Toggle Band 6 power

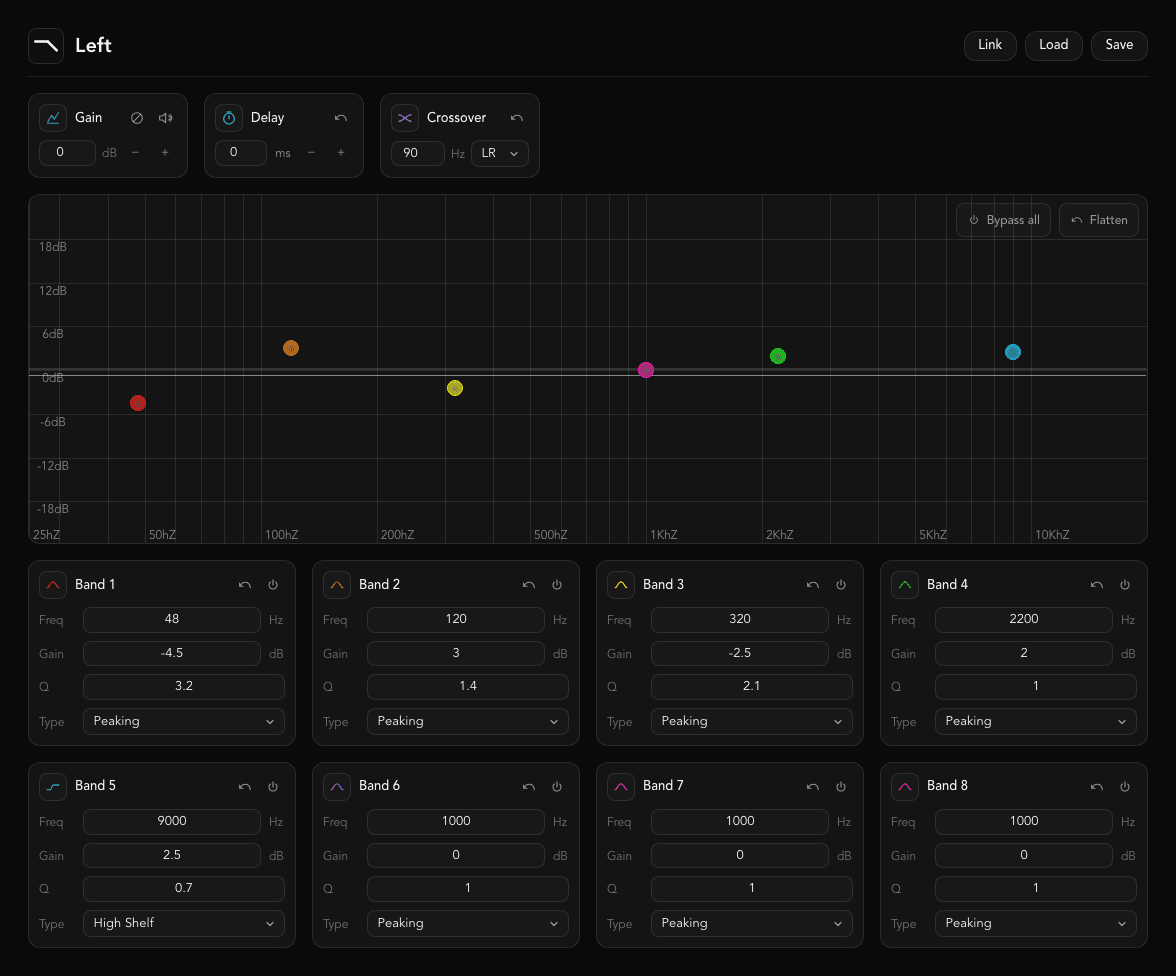[x=557, y=786]
